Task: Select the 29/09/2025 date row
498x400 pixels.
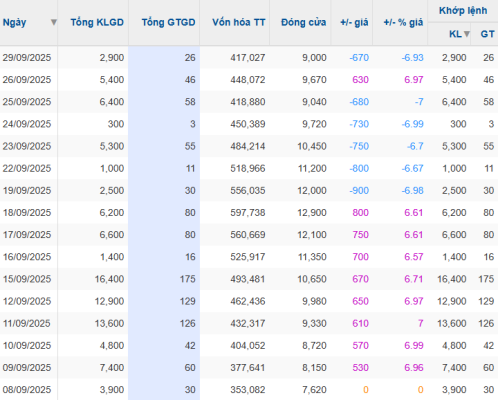Action: pyautogui.click(x=249, y=57)
